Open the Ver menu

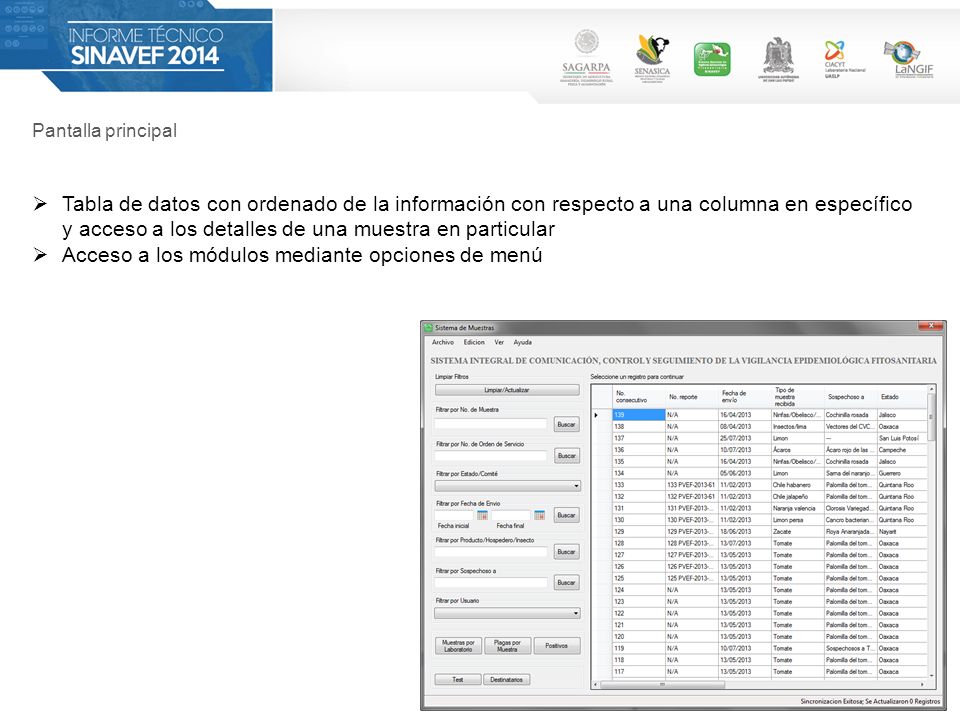(499, 342)
